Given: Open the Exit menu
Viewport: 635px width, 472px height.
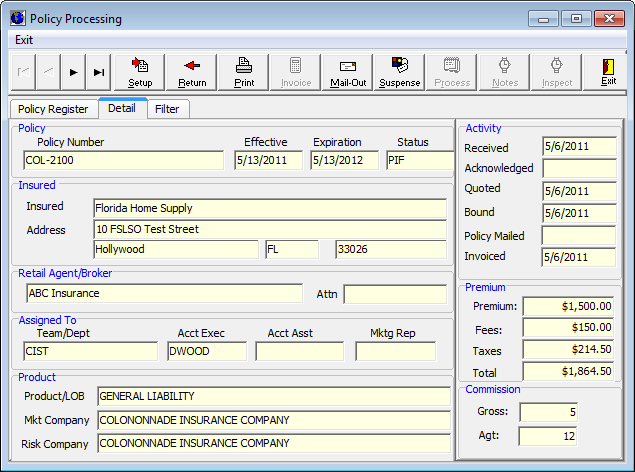Looking at the screenshot, I should [24, 40].
